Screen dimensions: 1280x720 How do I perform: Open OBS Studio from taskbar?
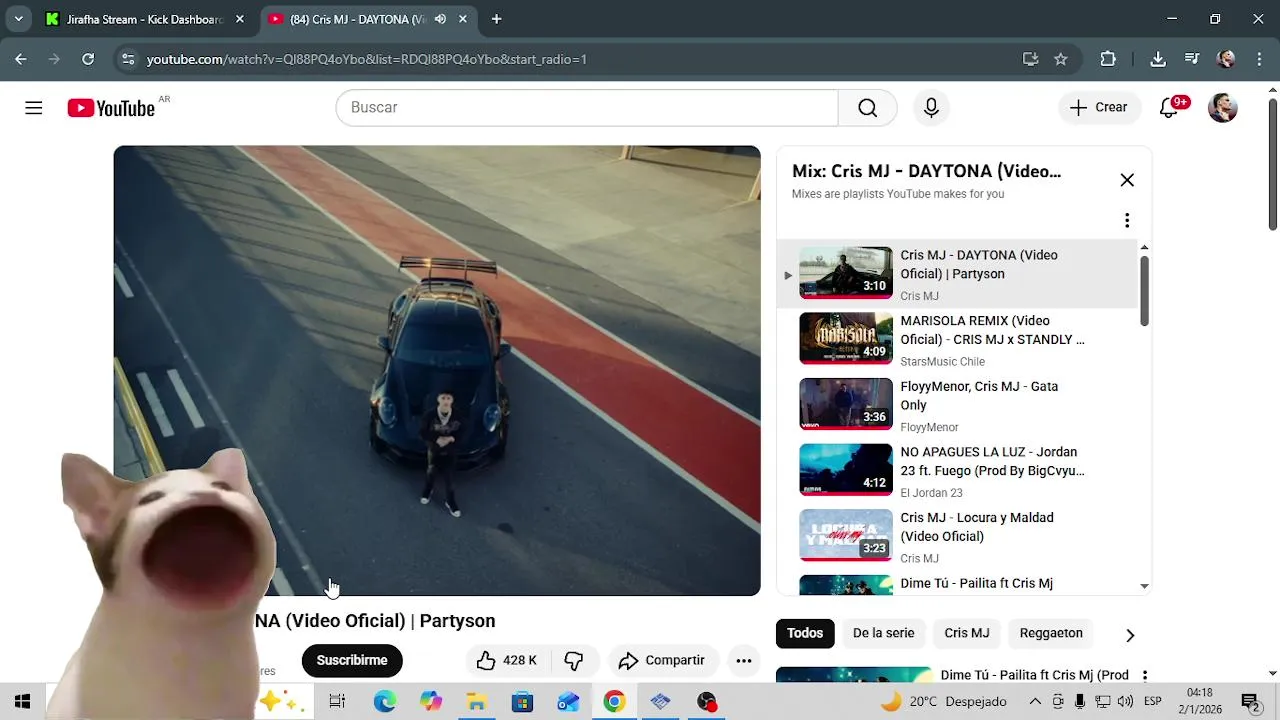tap(707, 702)
